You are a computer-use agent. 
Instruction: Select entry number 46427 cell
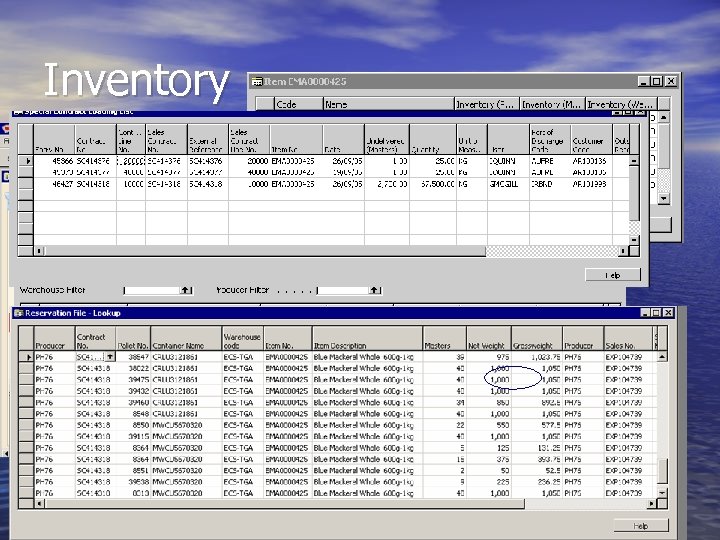coord(54,184)
